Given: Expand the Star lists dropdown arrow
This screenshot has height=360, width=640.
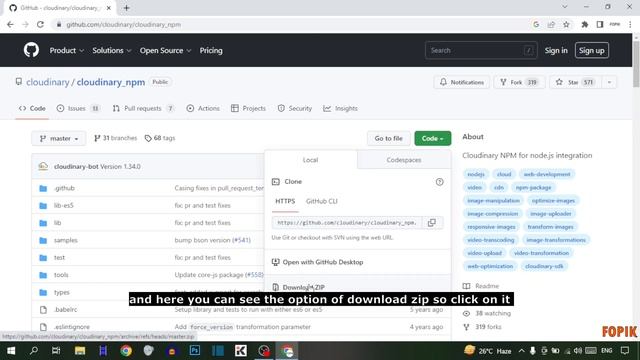Looking at the screenshot, I should (609, 82).
